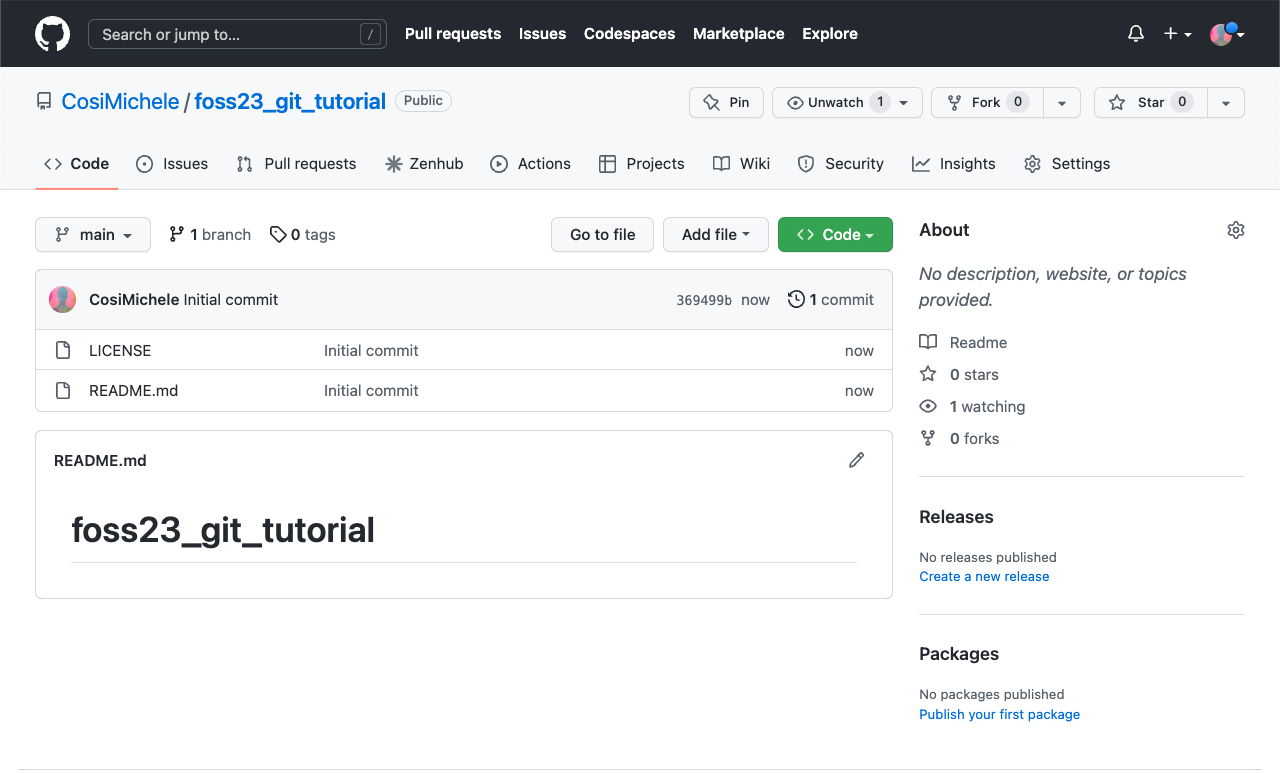Click the repository book icon beside owner name
1280x773 pixels.
(x=44, y=102)
